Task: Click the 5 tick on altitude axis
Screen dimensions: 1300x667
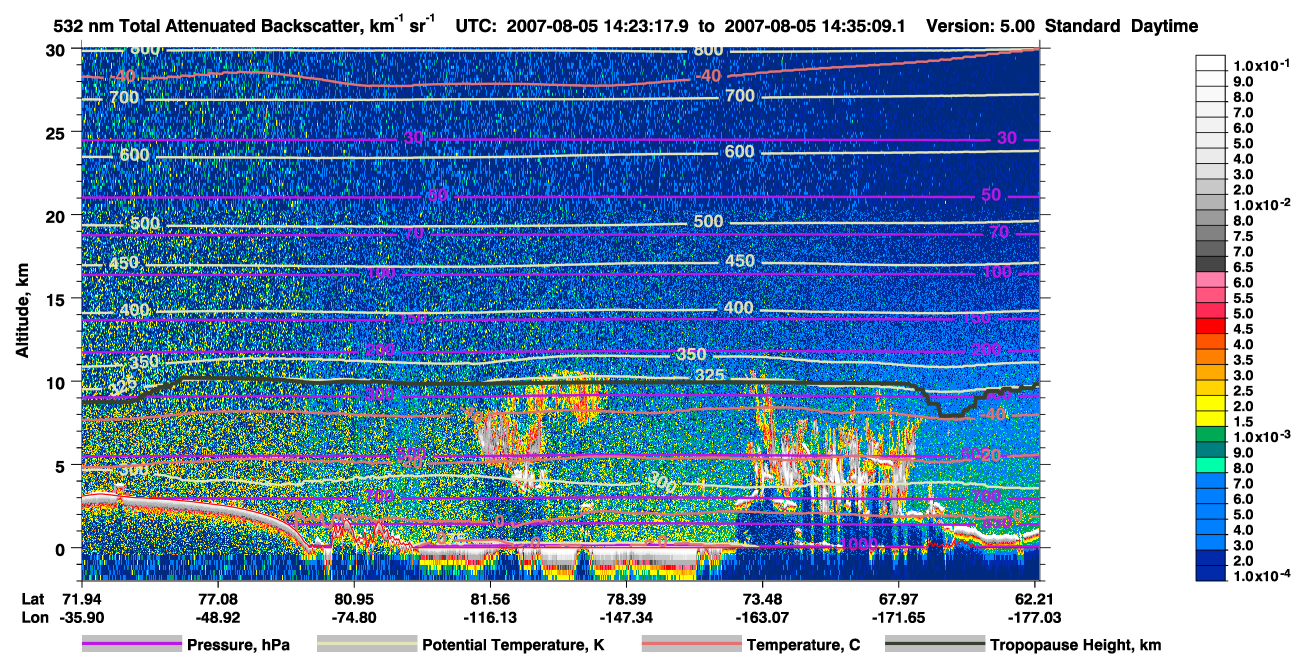Action: [x=63, y=465]
